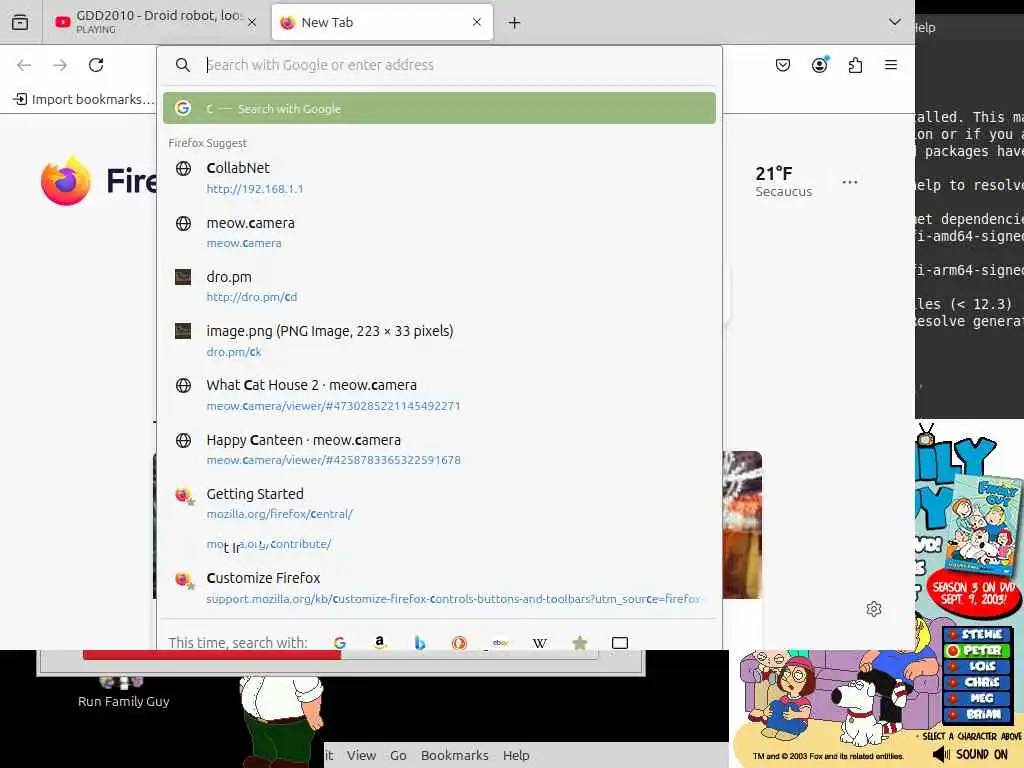Click the red progress bar below Firefox
The height and width of the screenshot is (768, 1024).
[x=212, y=654]
